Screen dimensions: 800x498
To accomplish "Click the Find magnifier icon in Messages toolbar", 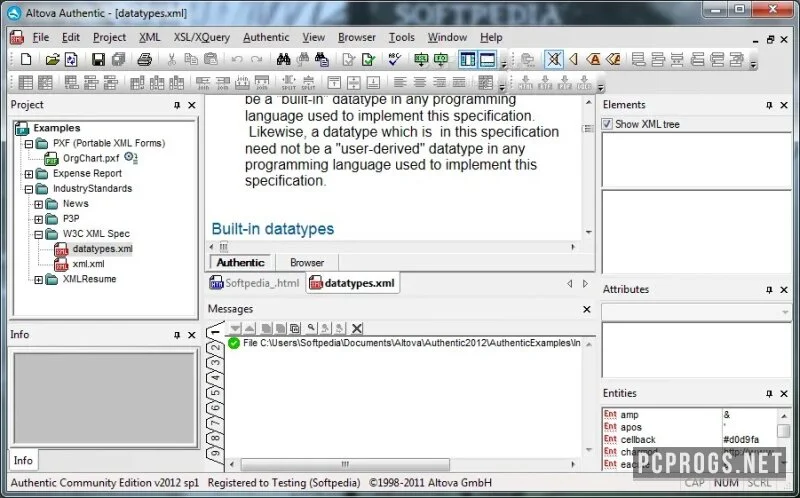I will [x=311, y=328].
